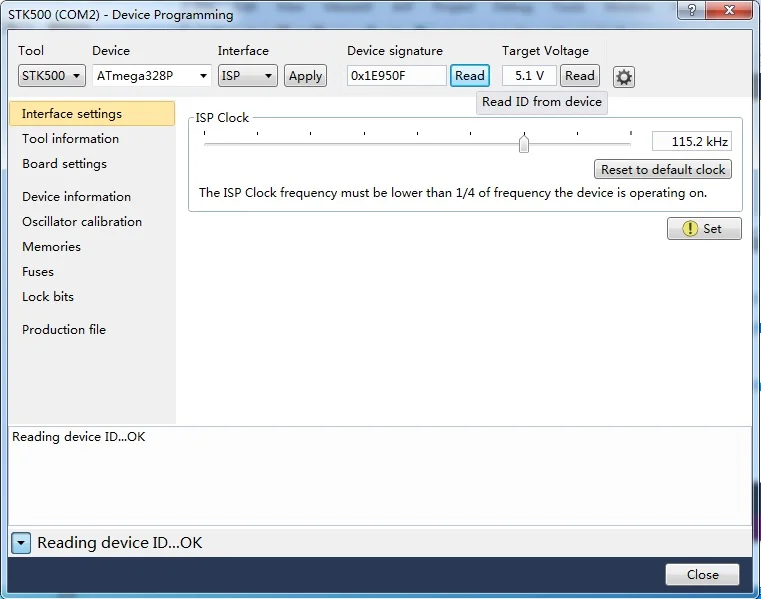This screenshot has height=599, width=761.
Task: Expand the status log arrow toggle
Action: [21, 543]
